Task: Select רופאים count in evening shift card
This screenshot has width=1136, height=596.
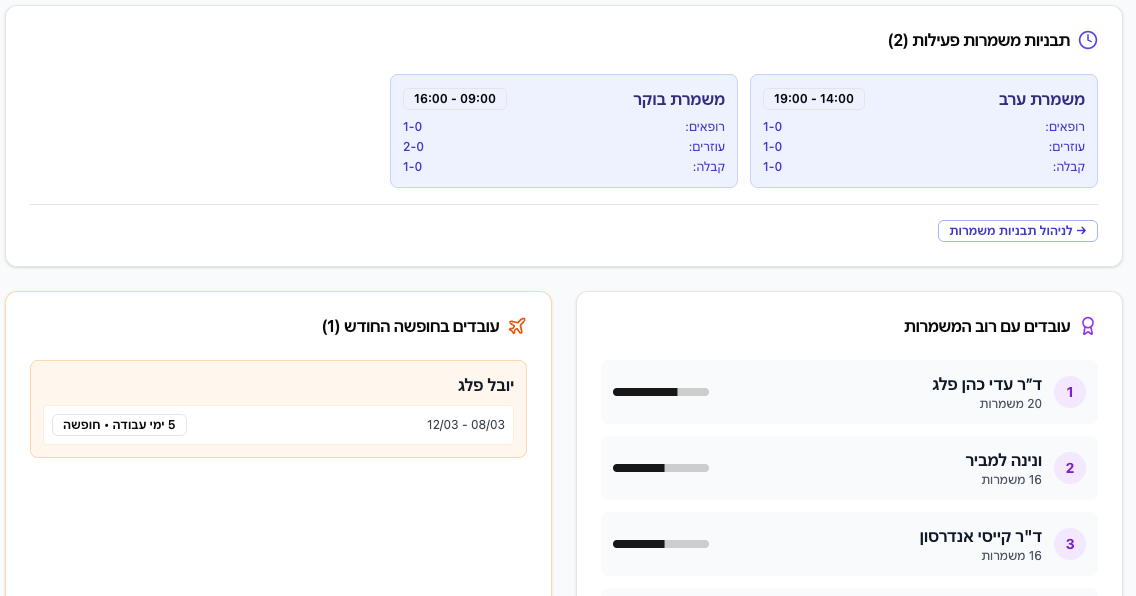Action: [x=771, y=127]
